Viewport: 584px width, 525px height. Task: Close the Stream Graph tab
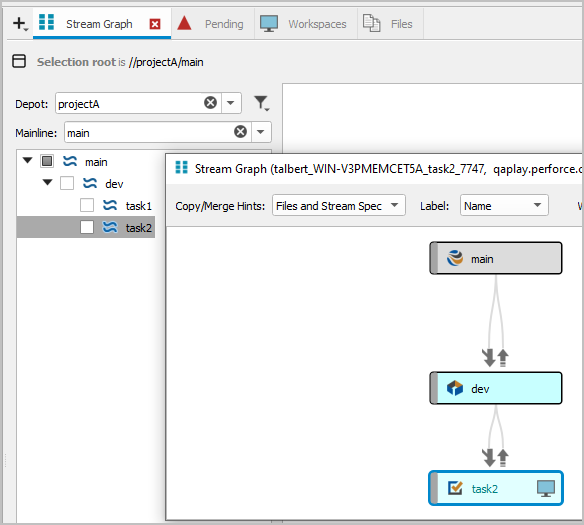pyautogui.click(x=155, y=24)
